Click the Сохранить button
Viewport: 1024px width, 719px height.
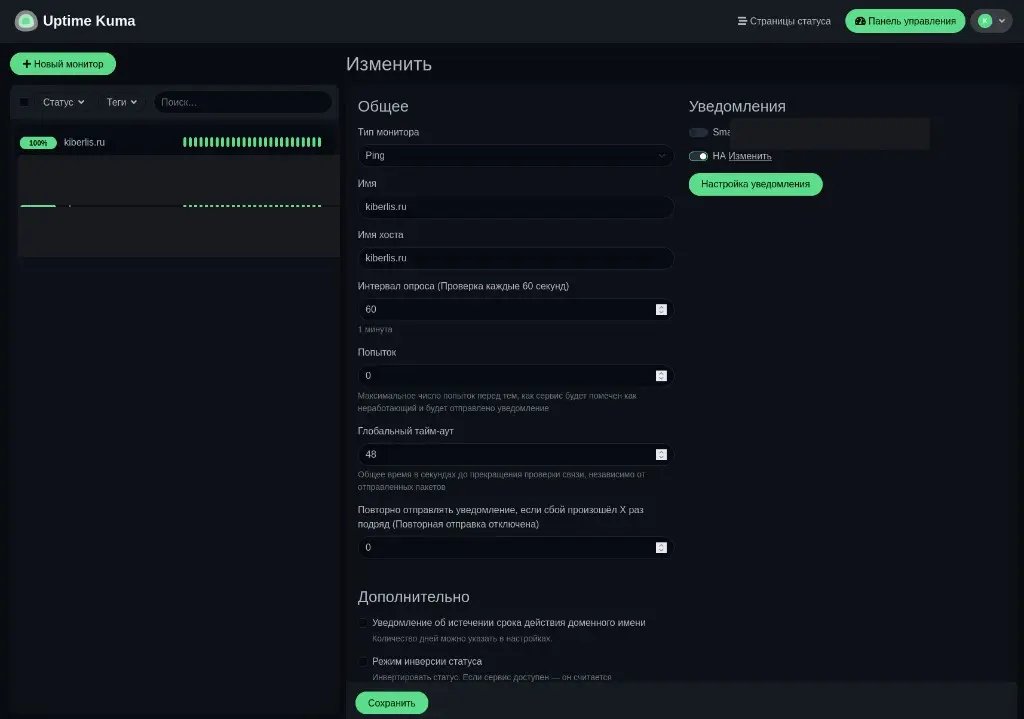pos(391,703)
